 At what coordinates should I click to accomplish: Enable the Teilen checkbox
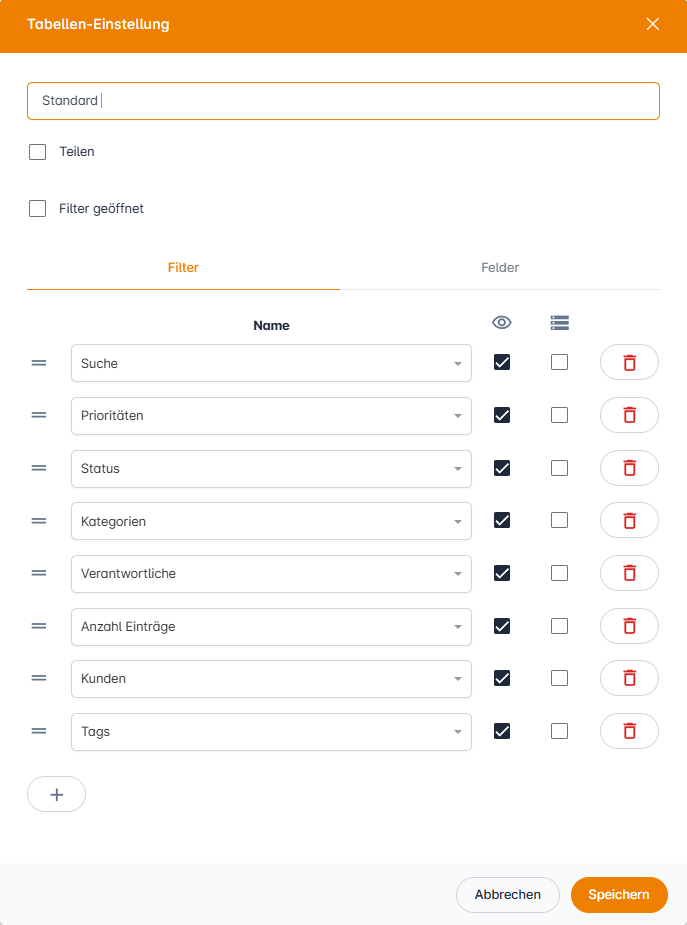tap(38, 152)
